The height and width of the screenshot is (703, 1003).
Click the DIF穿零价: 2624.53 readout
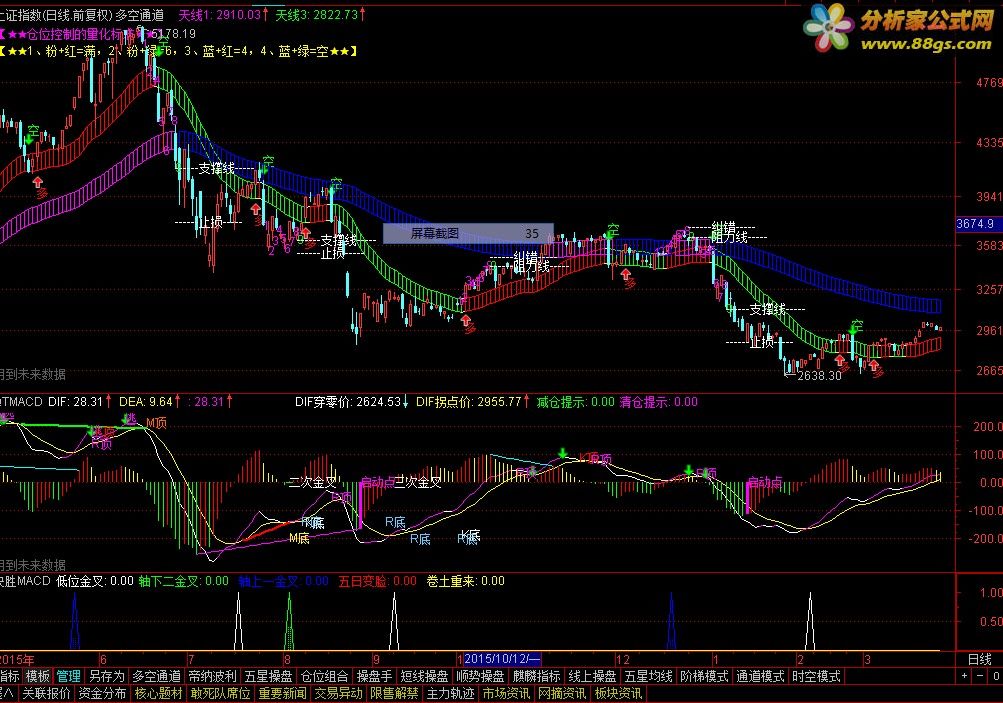pos(349,402)
